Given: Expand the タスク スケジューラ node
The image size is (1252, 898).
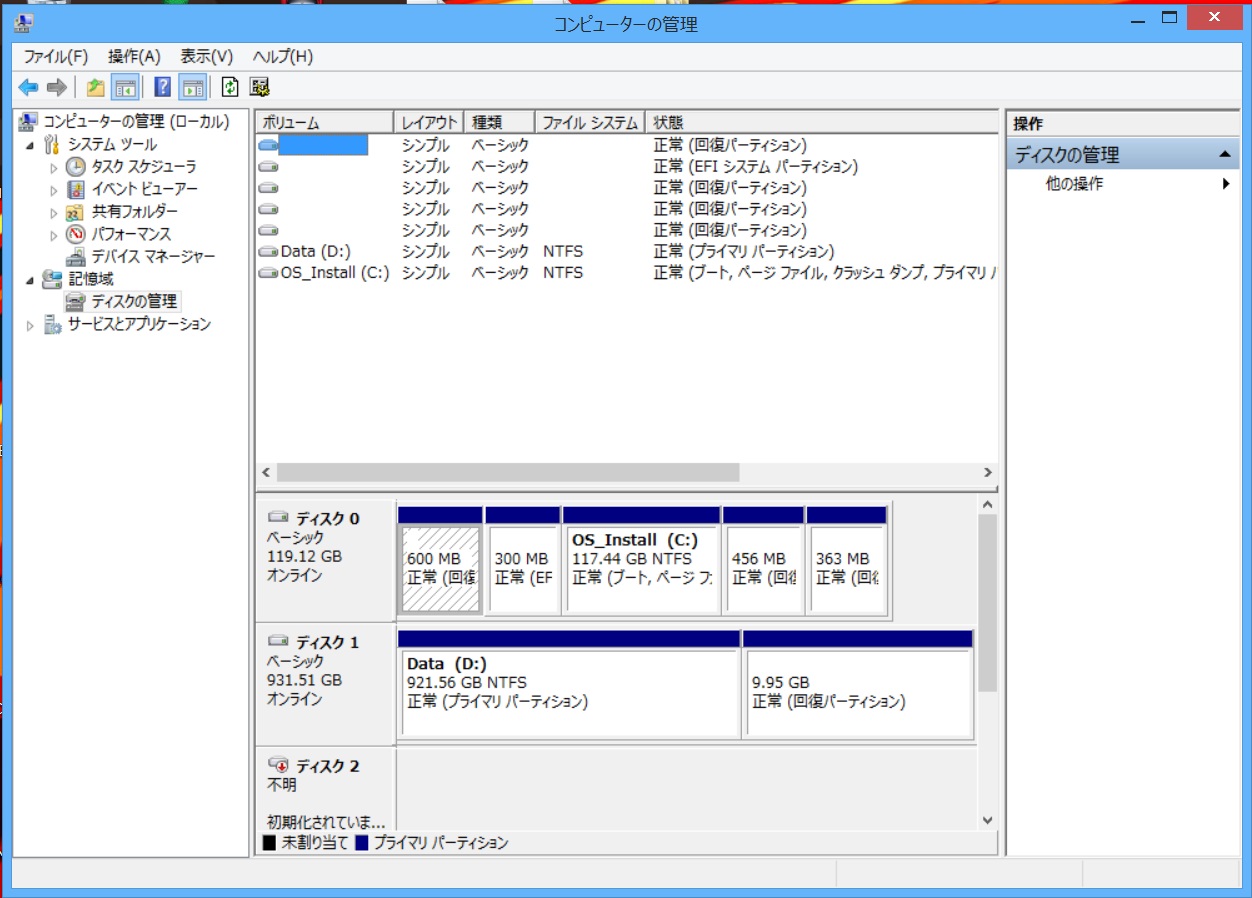Looking at the screenshot, I should click(x=54, y=167).
